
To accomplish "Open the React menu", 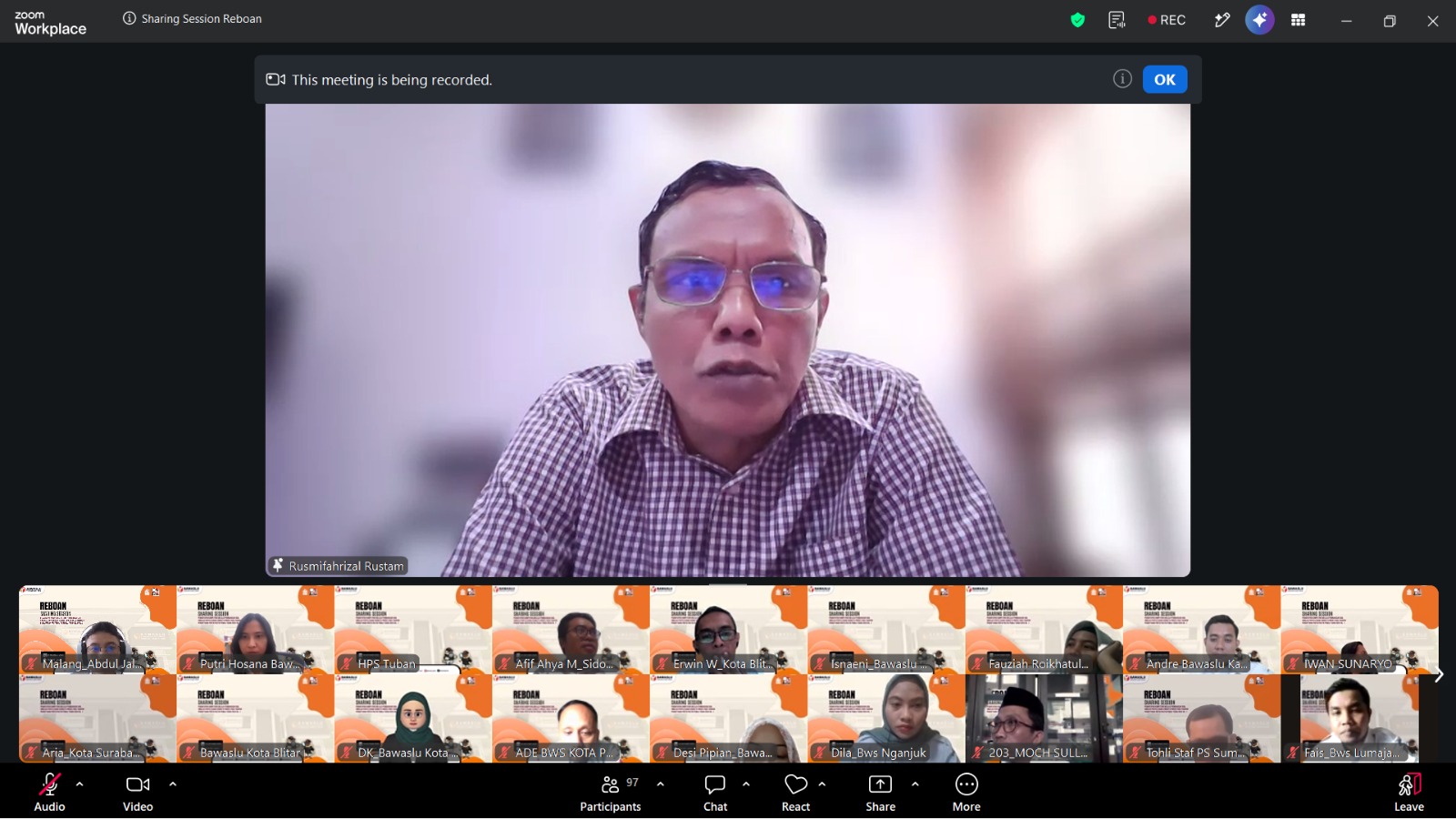I will [796, 793].
